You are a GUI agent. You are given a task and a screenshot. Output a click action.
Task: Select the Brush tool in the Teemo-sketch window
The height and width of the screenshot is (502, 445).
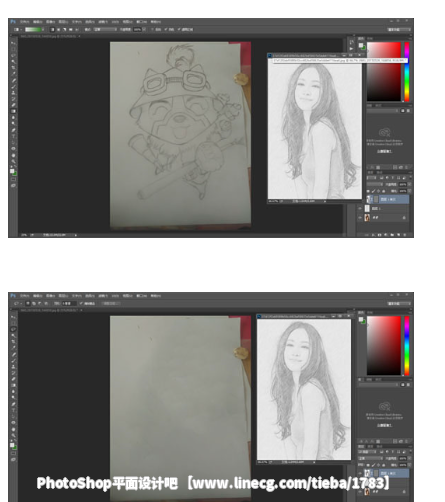tap(13, 86)
